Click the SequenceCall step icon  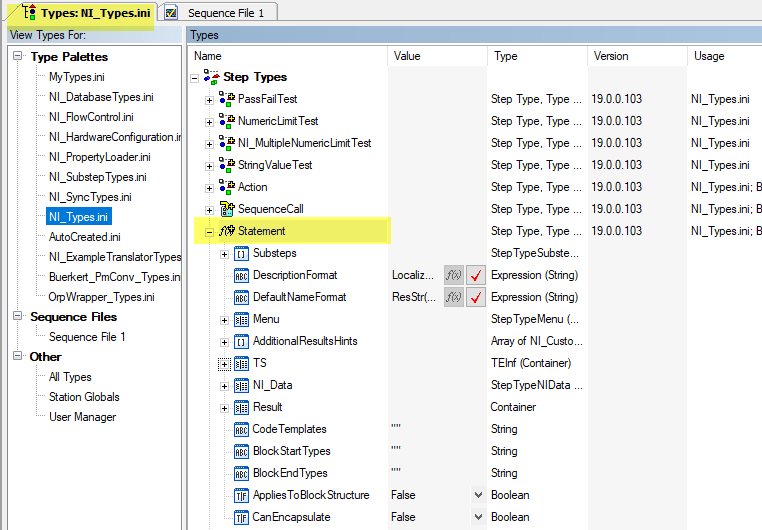pos(227,209)
